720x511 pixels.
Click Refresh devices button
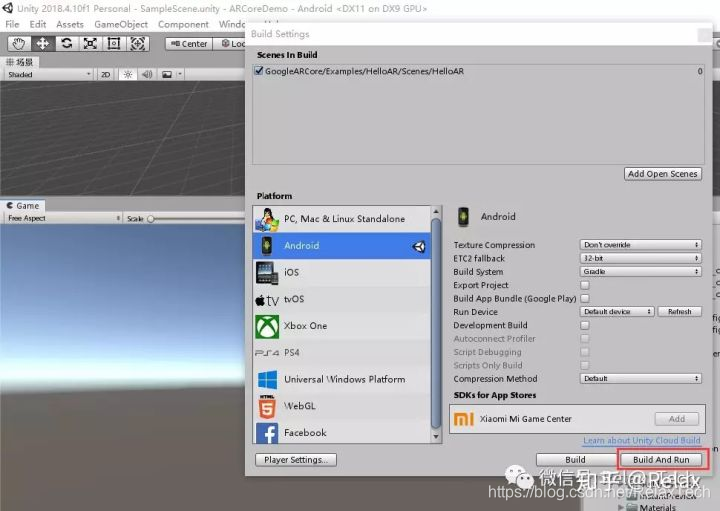(x=680, y=312)
